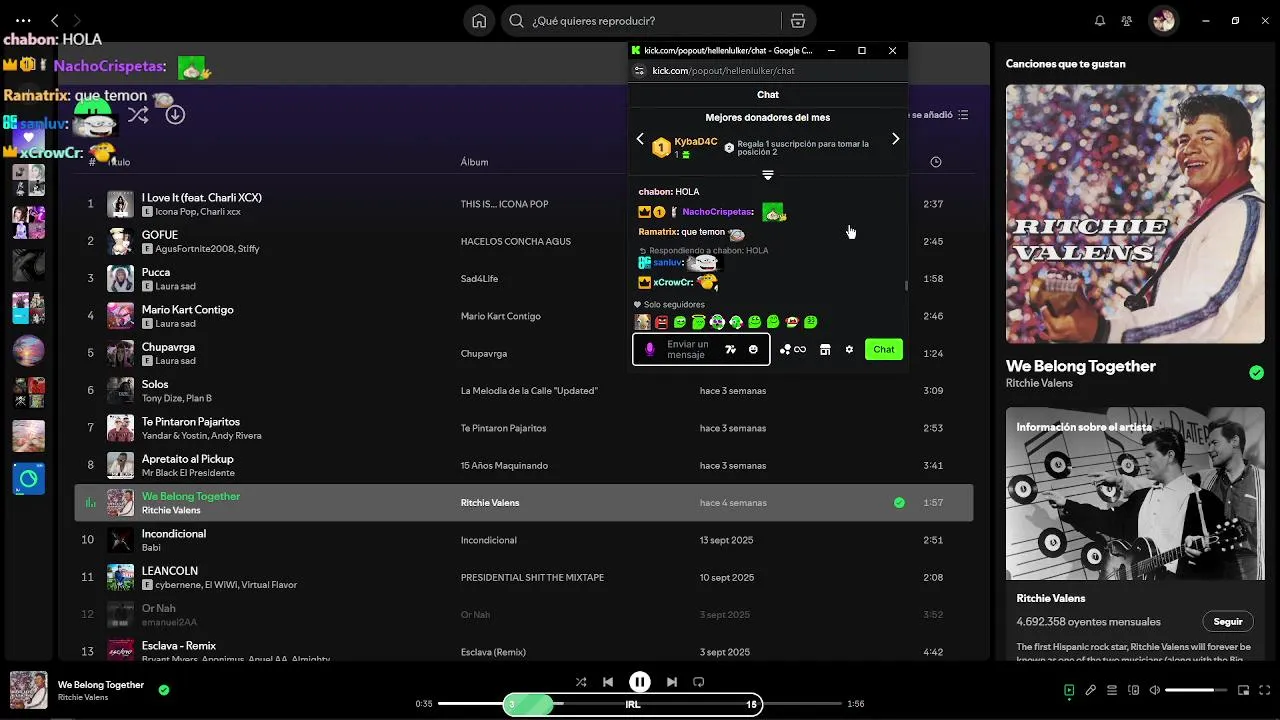Screen dimensions: 1280x720
Task: Click the Ritchie Valens album cover art
Action: [x=1135, y=213]
